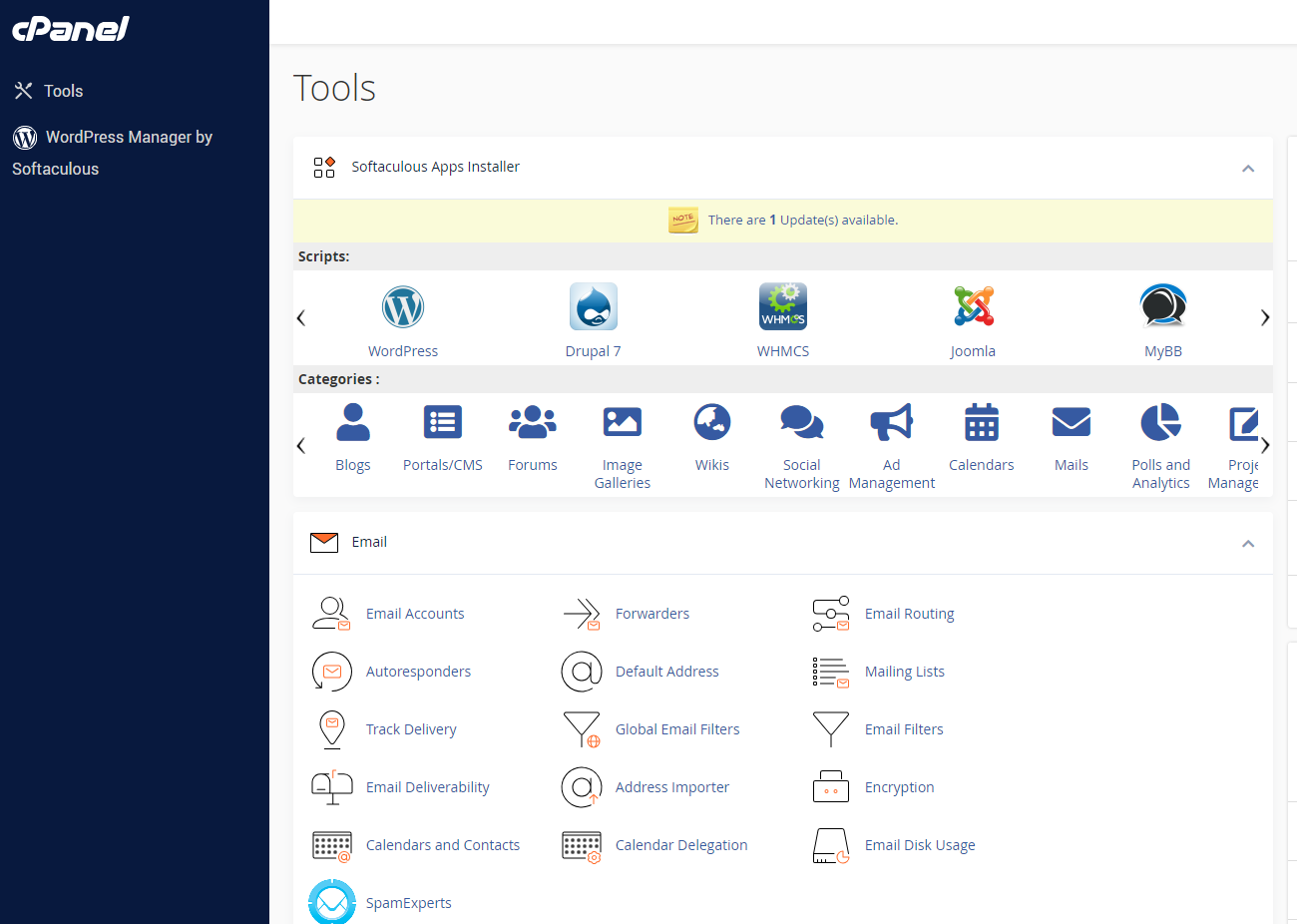Open the WordPress script icon
This screenshot has width=1297, height=924.
403,306
